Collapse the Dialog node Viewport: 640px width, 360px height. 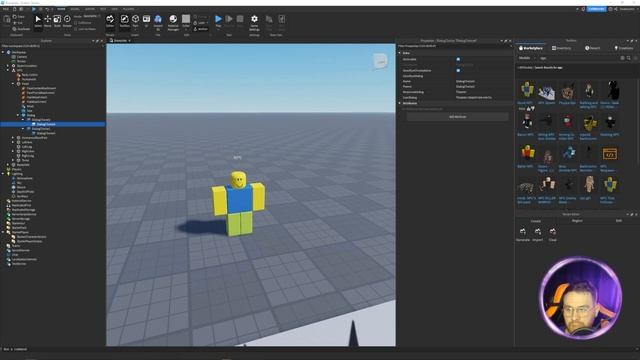pos(18,115)
